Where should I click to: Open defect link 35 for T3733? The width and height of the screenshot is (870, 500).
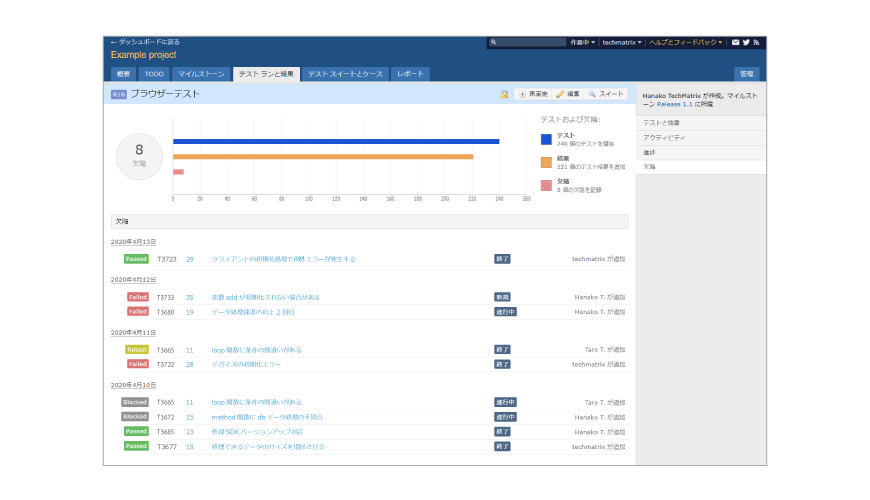tap(190, 297)
